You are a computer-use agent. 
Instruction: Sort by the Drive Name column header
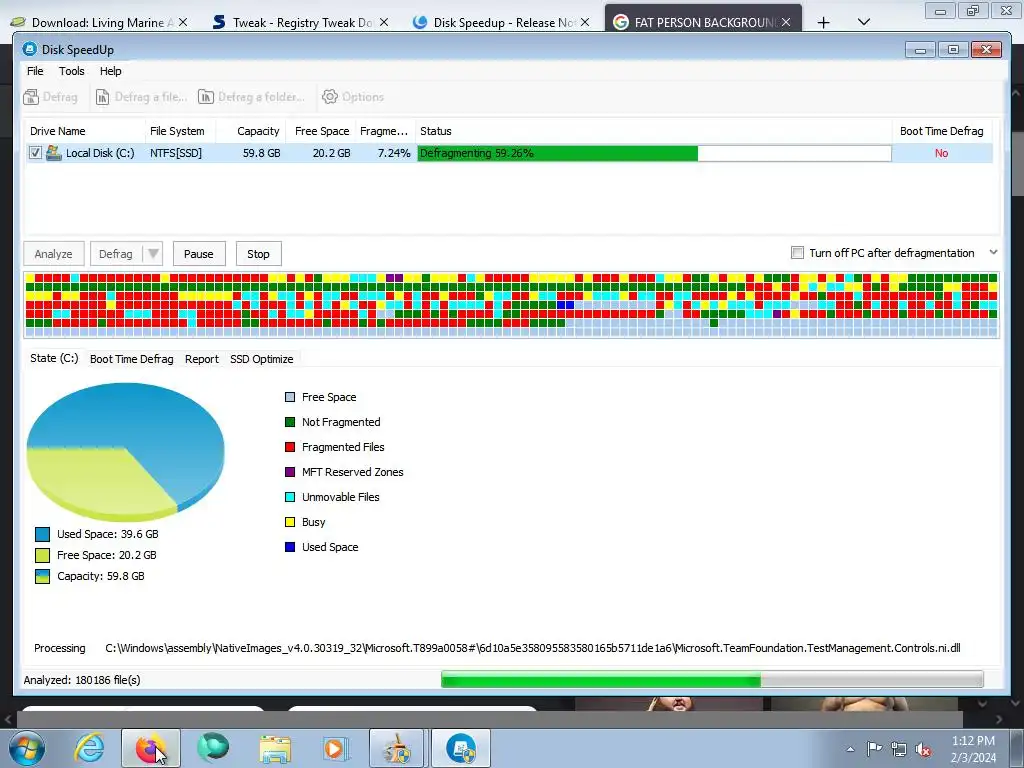pyautogui.click(x=85, y=131)
